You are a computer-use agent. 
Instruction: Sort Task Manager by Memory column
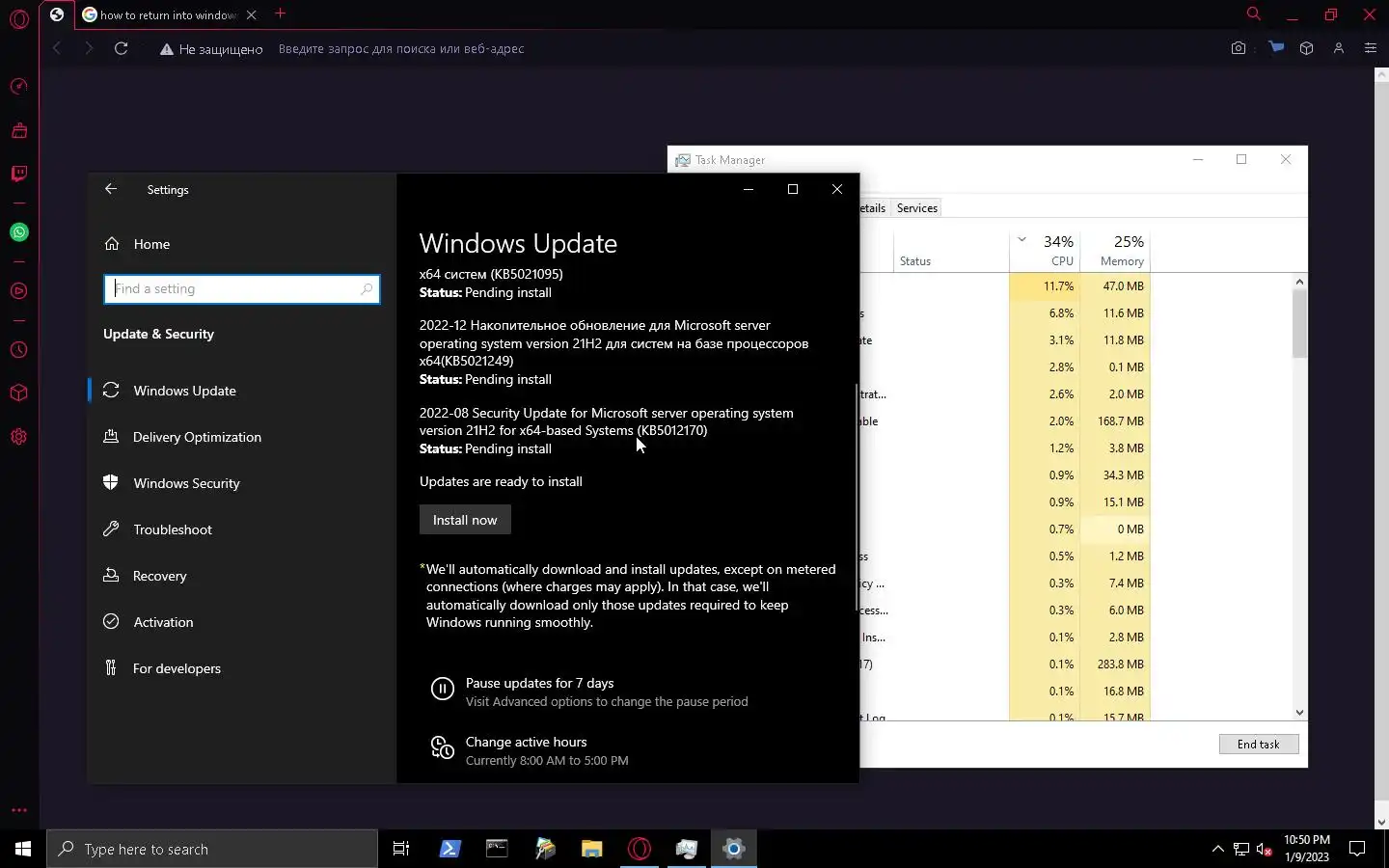click(x=1114, y=250)
